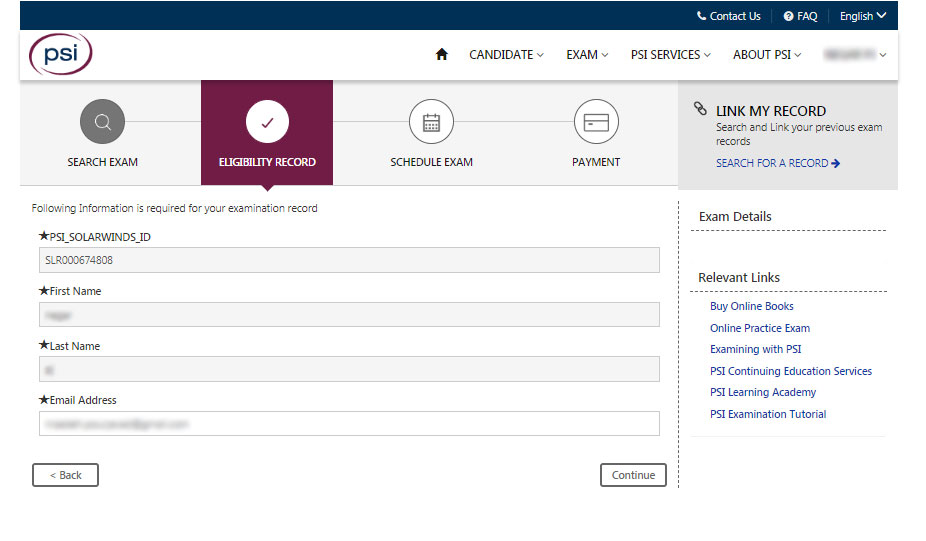Viewport: 926px width, 541px height.
Task: Select the PAYMENT step label
Action: tap(596, 162)
